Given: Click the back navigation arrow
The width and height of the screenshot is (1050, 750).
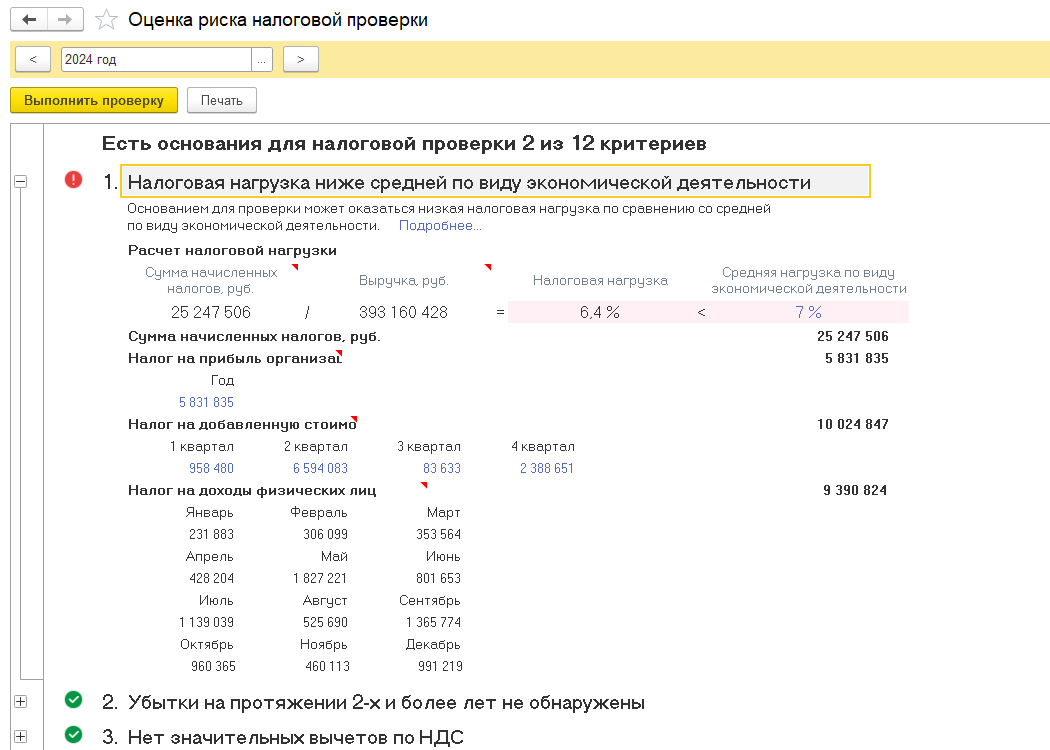Looking at the screenshot, I should pos(28,20).
